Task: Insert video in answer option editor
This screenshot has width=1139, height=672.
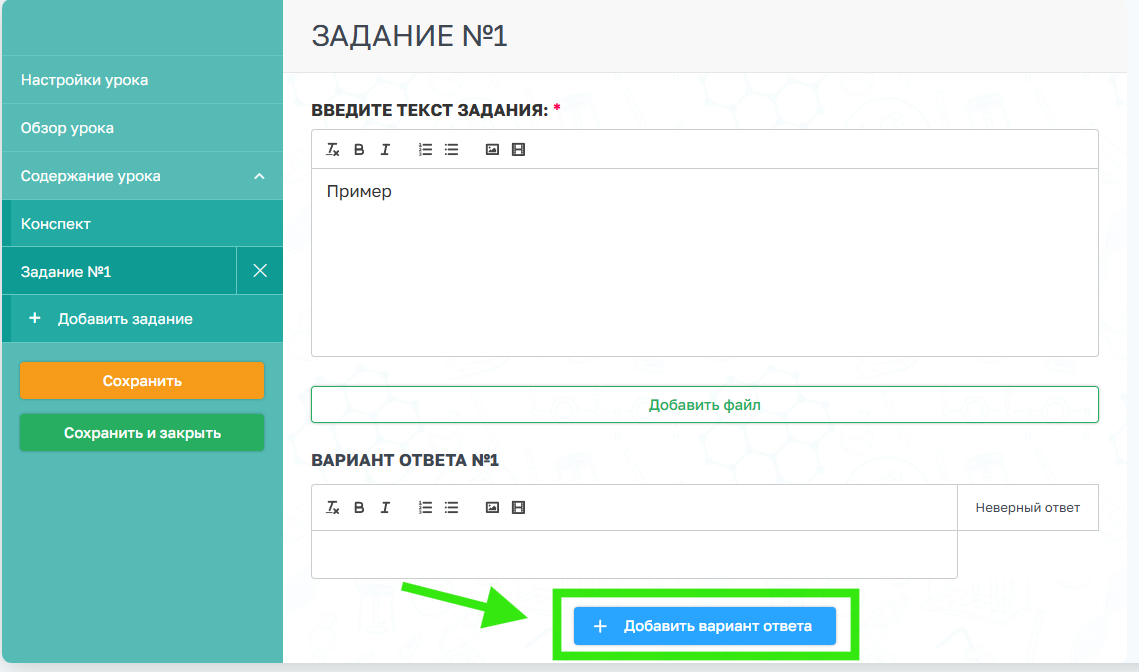Action: (x=518, y=508)
